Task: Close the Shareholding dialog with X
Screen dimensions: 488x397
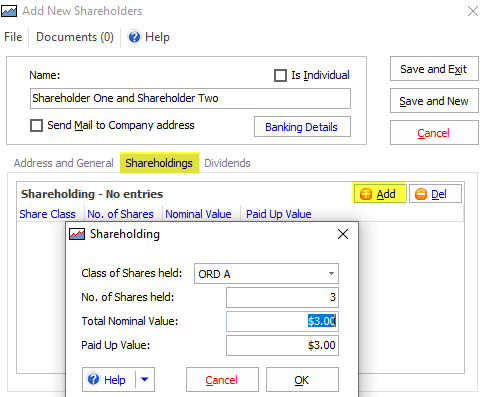Action: (x=343, y=234)
